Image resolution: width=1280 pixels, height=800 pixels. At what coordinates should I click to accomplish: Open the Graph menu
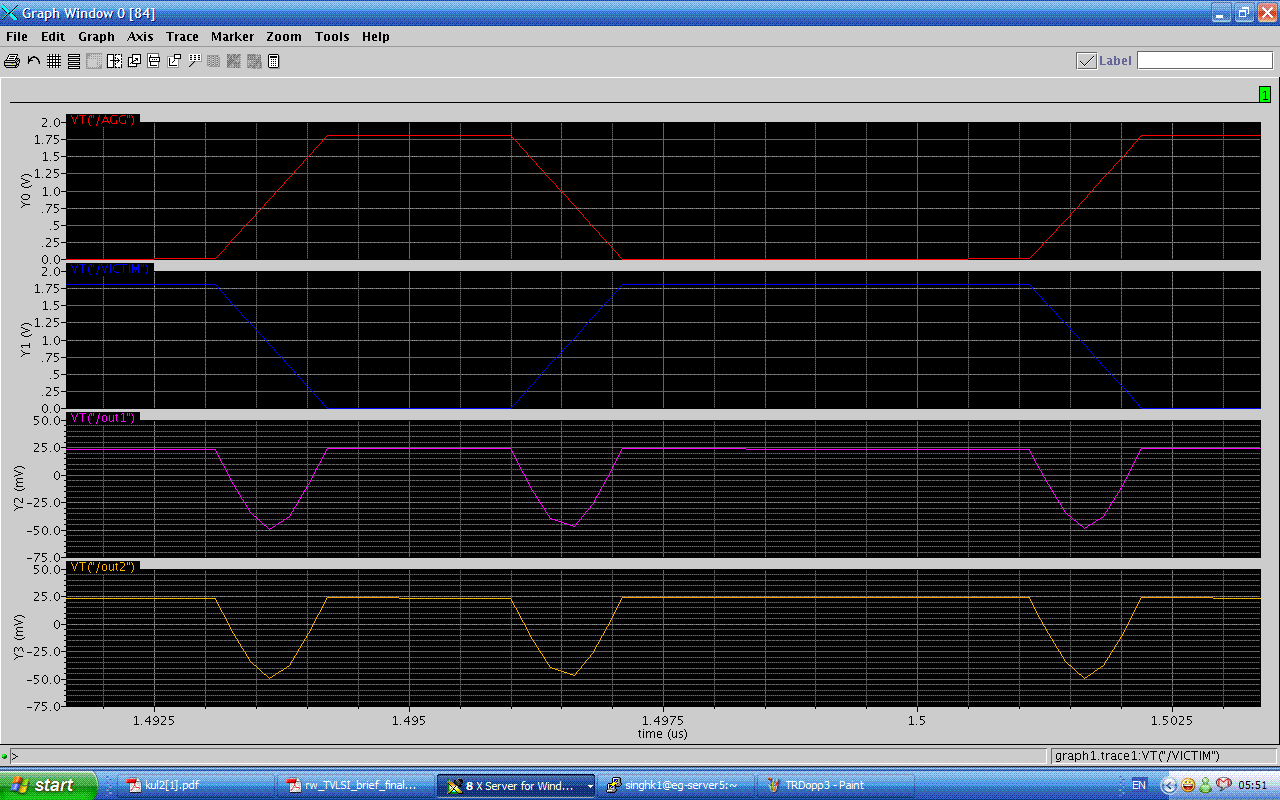97,37
